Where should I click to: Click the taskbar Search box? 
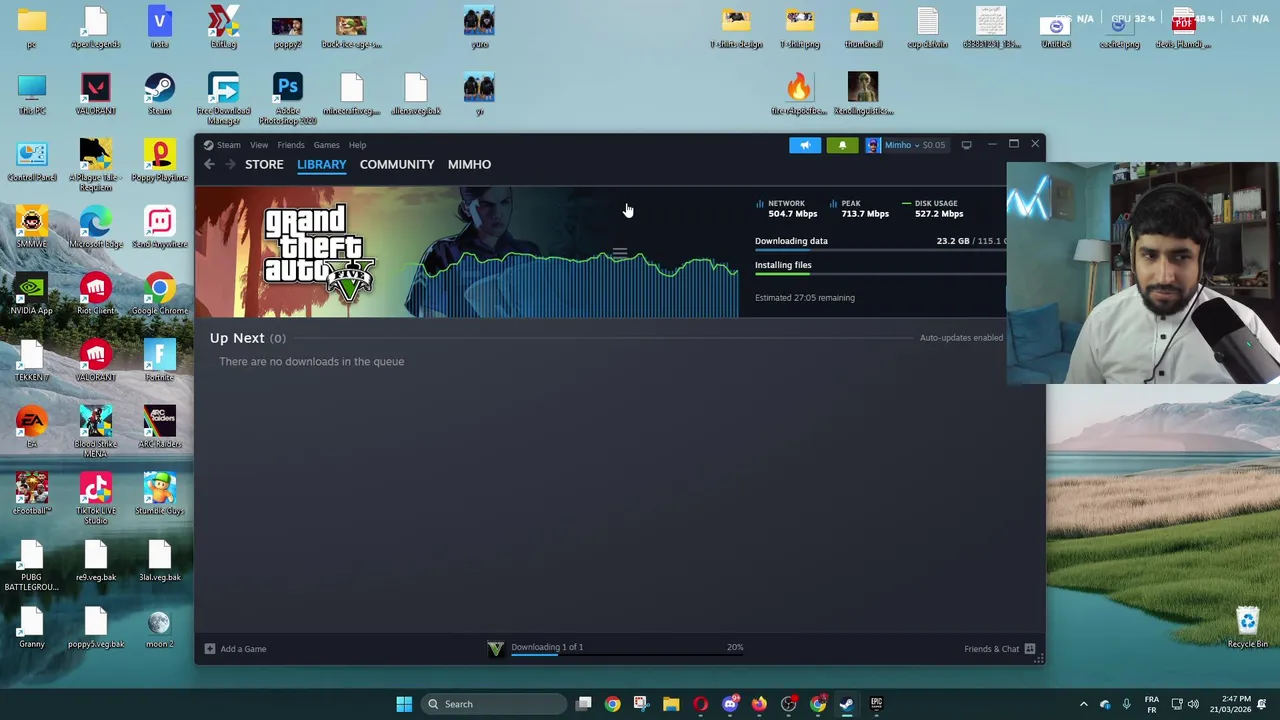(x=493, y=704)
